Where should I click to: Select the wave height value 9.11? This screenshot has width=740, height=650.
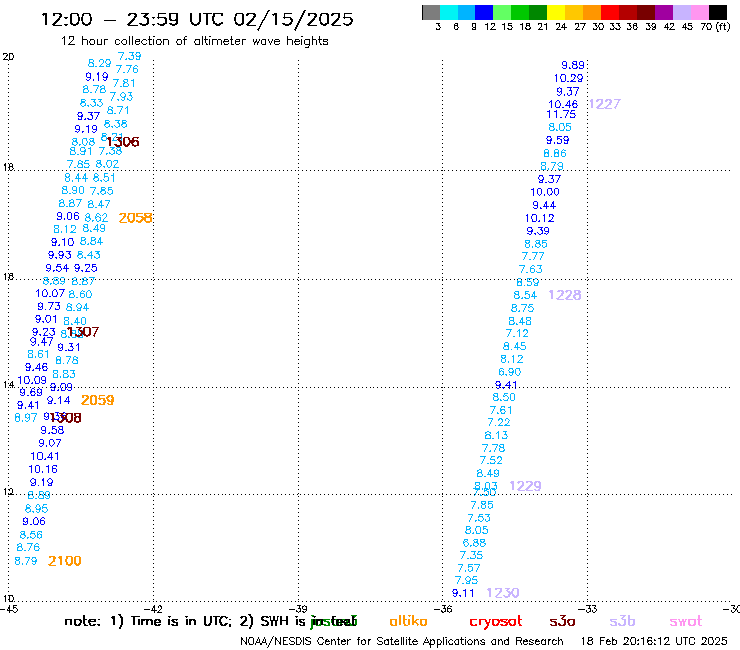(463, 593)
